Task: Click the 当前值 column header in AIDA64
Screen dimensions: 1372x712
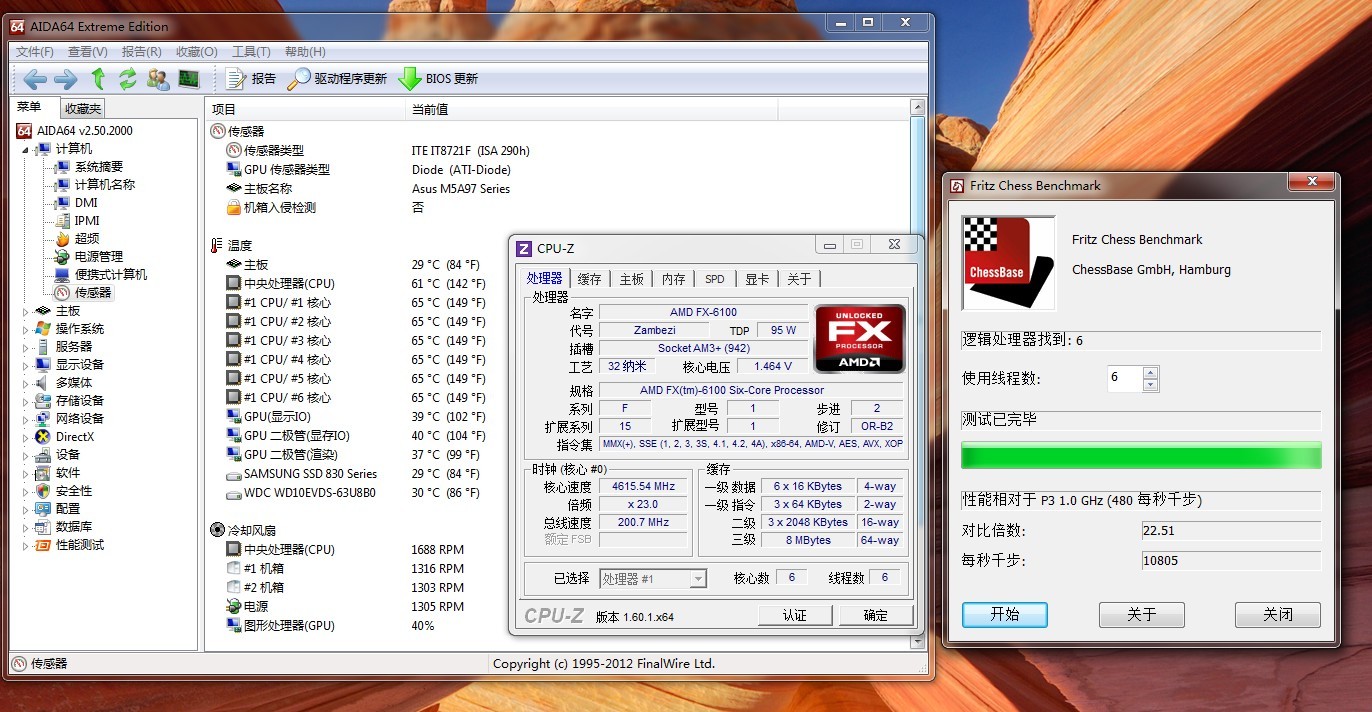Action: (592, 109)
